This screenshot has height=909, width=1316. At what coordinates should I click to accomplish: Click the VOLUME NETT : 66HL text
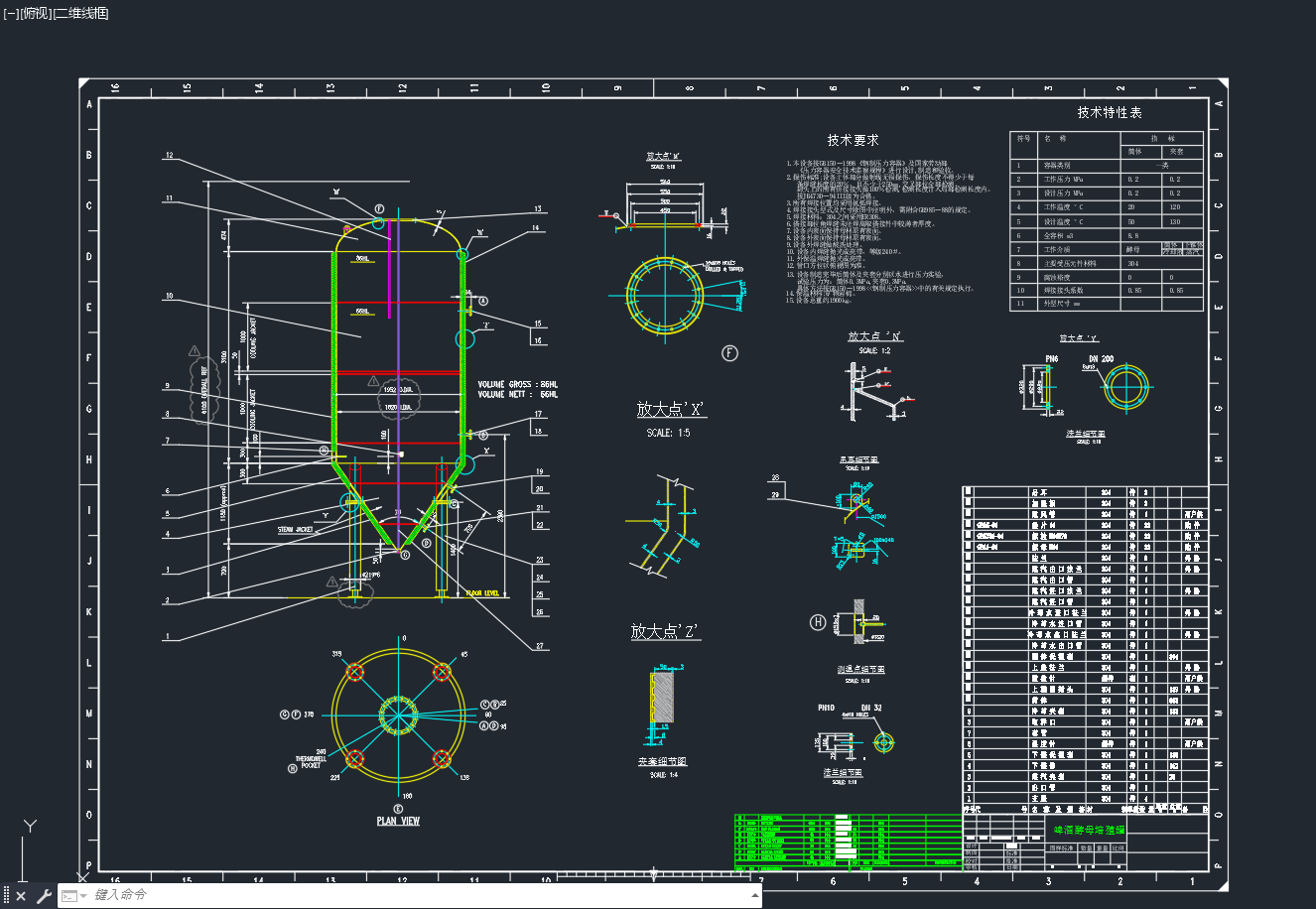518,395
